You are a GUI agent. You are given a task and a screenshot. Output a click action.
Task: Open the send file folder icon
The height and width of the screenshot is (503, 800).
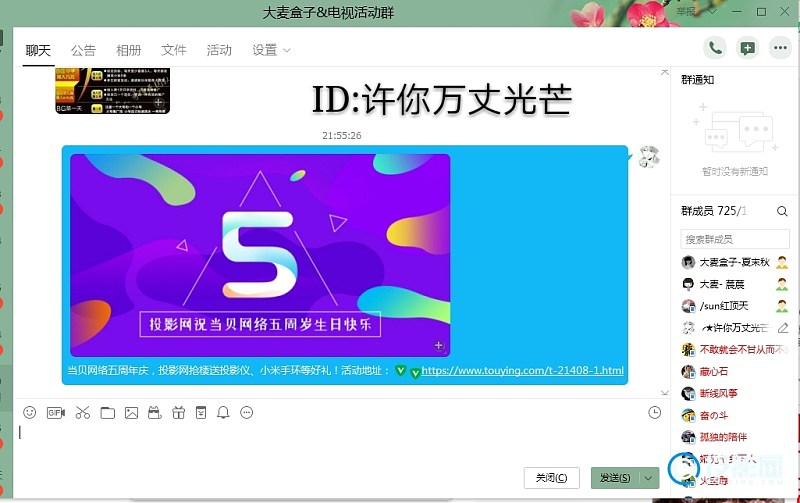108,413
